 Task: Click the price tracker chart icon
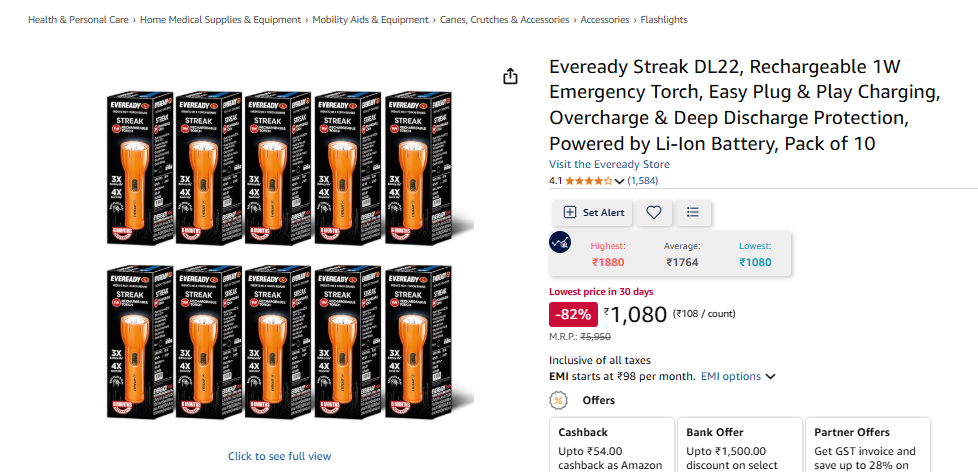click(561, 242)
